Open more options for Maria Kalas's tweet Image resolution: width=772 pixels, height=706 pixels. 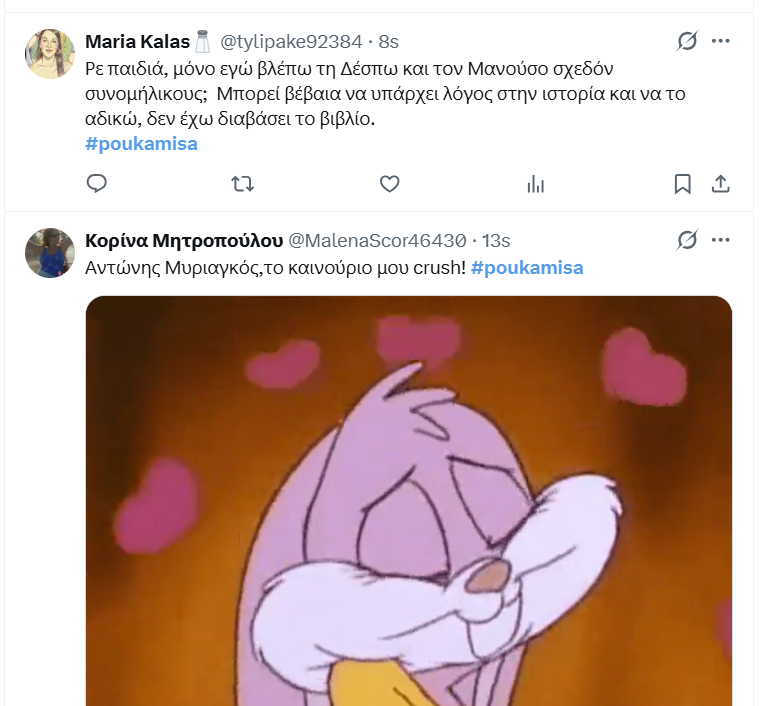coord(720,41)
